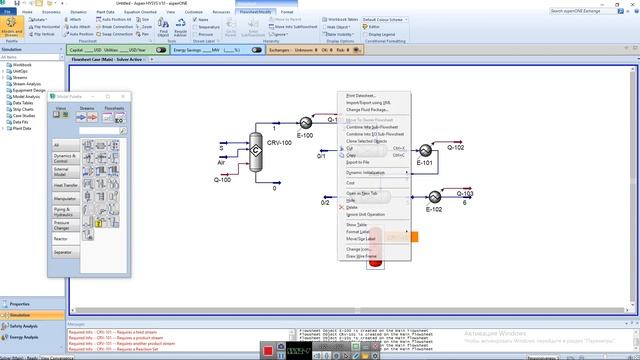Click the E-102 heat exchanger icon
The width and height of the screenshot is (640, 360).
click(435, 197)
